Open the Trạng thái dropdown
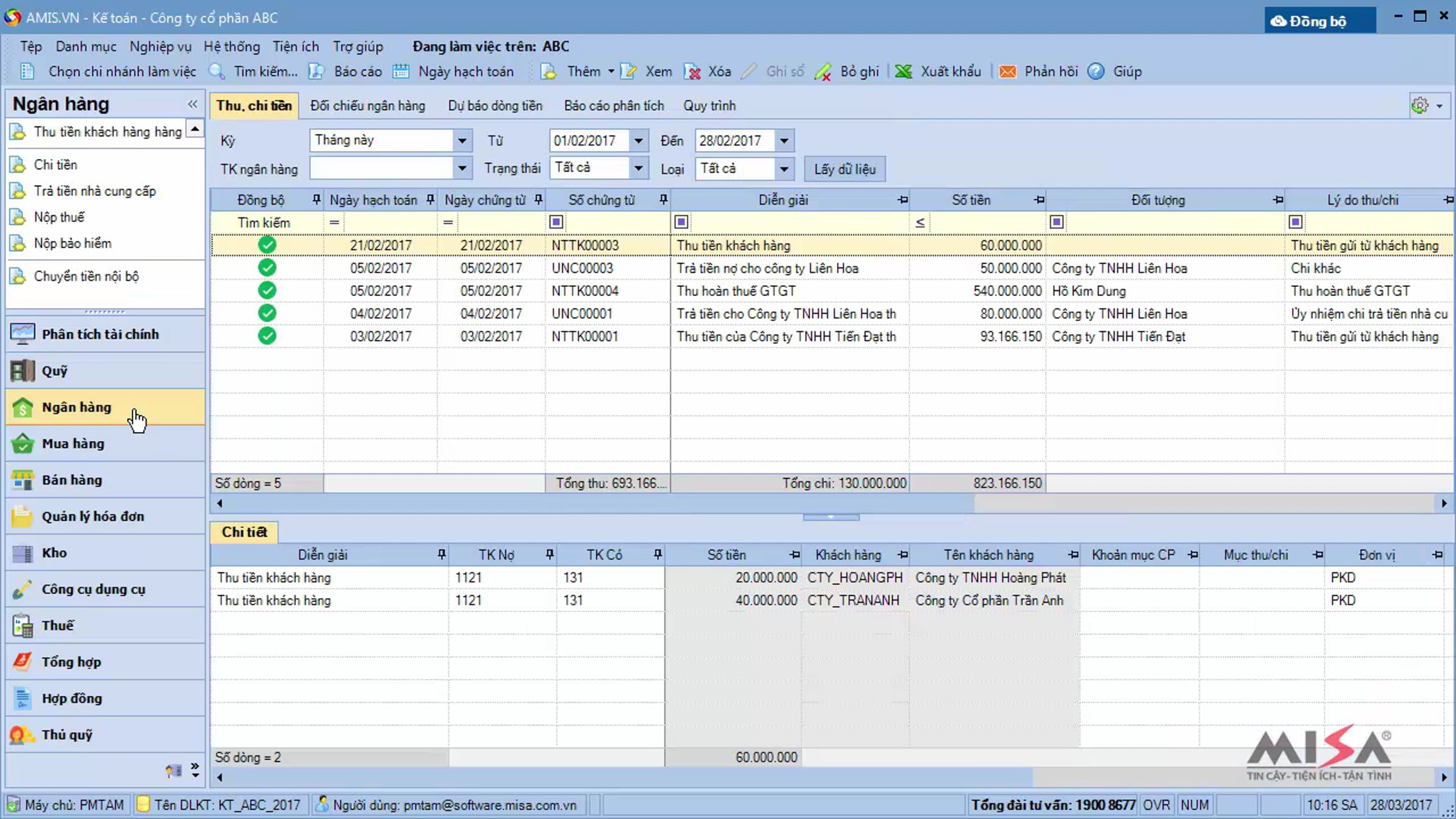1456x819 pixels. coord(639,168)
